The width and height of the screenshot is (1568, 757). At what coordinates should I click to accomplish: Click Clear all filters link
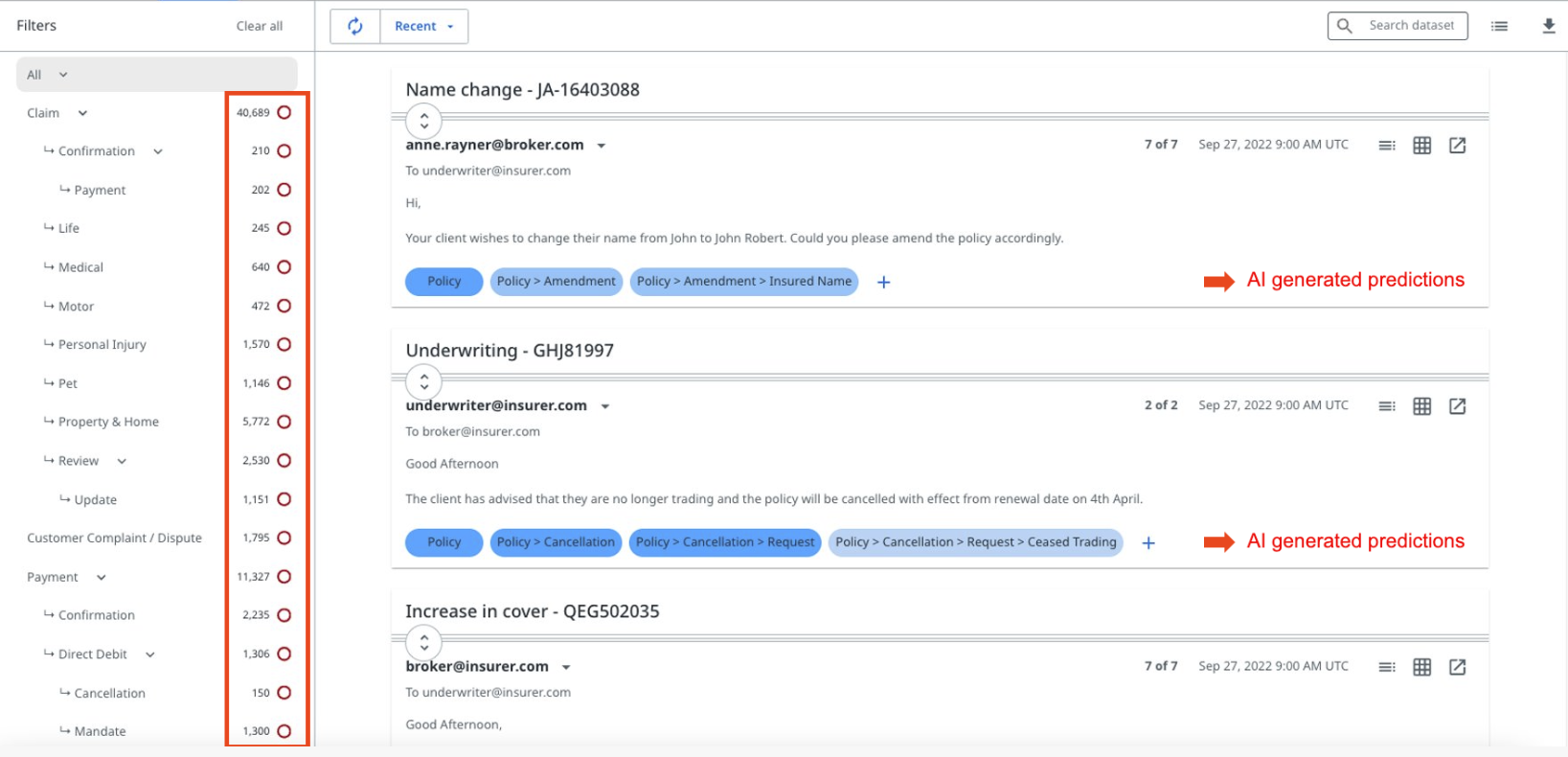[259, 27]
